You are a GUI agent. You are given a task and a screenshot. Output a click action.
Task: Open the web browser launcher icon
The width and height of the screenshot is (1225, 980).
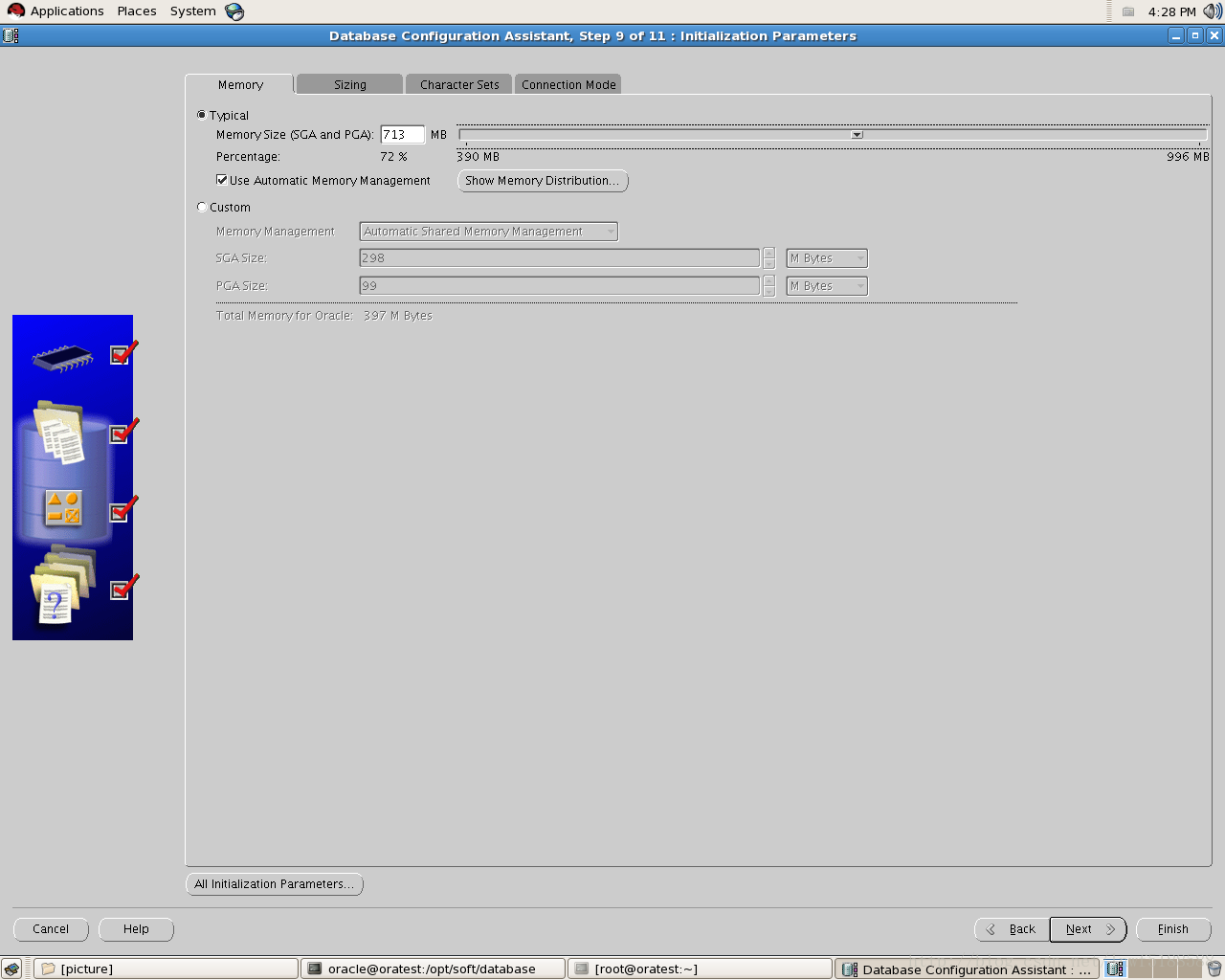(x=234, y=11)
